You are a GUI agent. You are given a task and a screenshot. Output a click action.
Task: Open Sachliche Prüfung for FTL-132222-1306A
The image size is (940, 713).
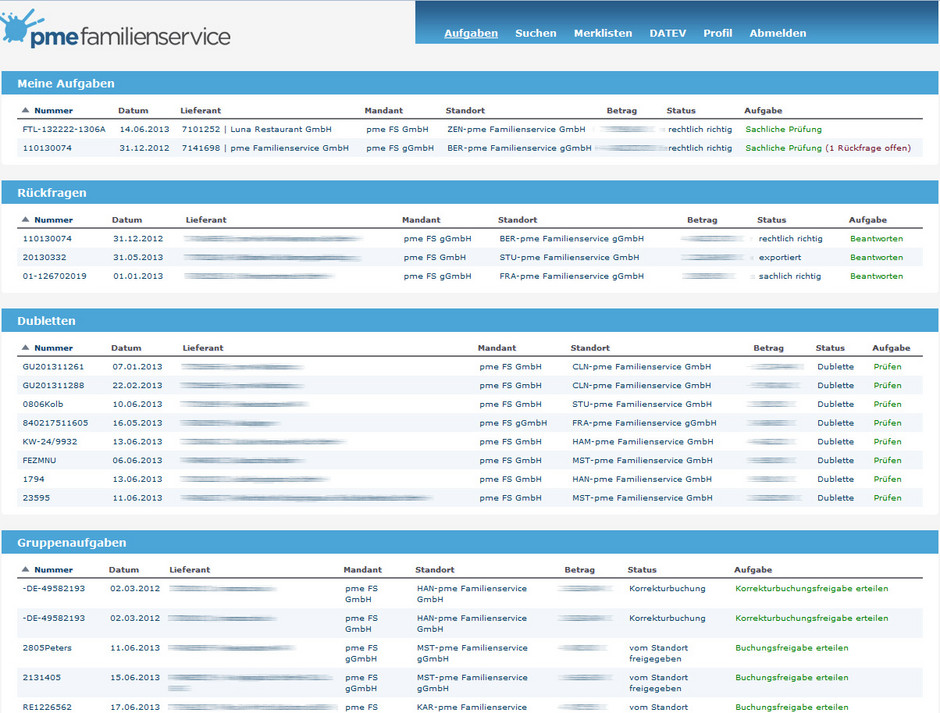coord(783,130)
